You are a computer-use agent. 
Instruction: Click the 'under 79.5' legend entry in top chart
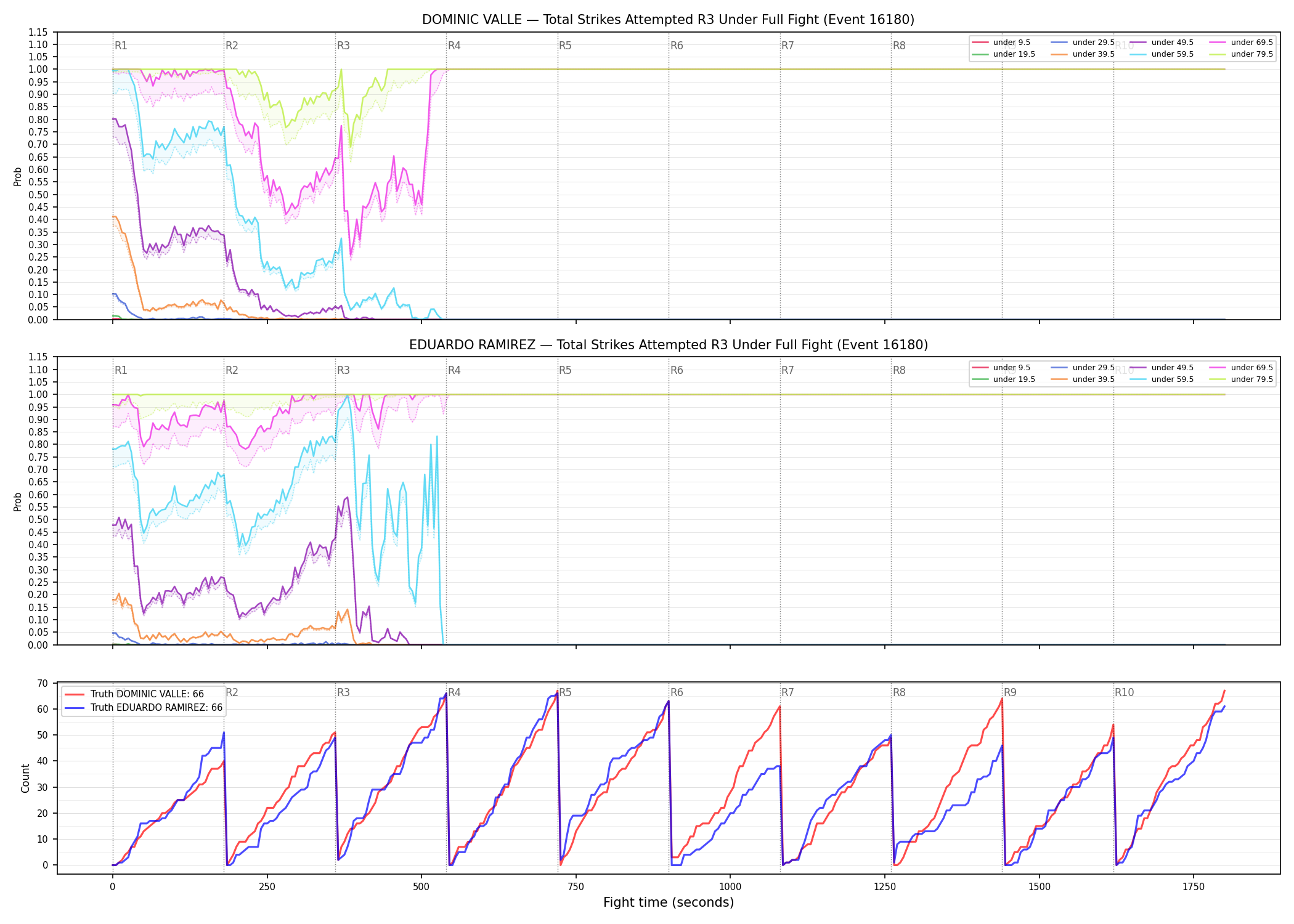pos(1240,54)
